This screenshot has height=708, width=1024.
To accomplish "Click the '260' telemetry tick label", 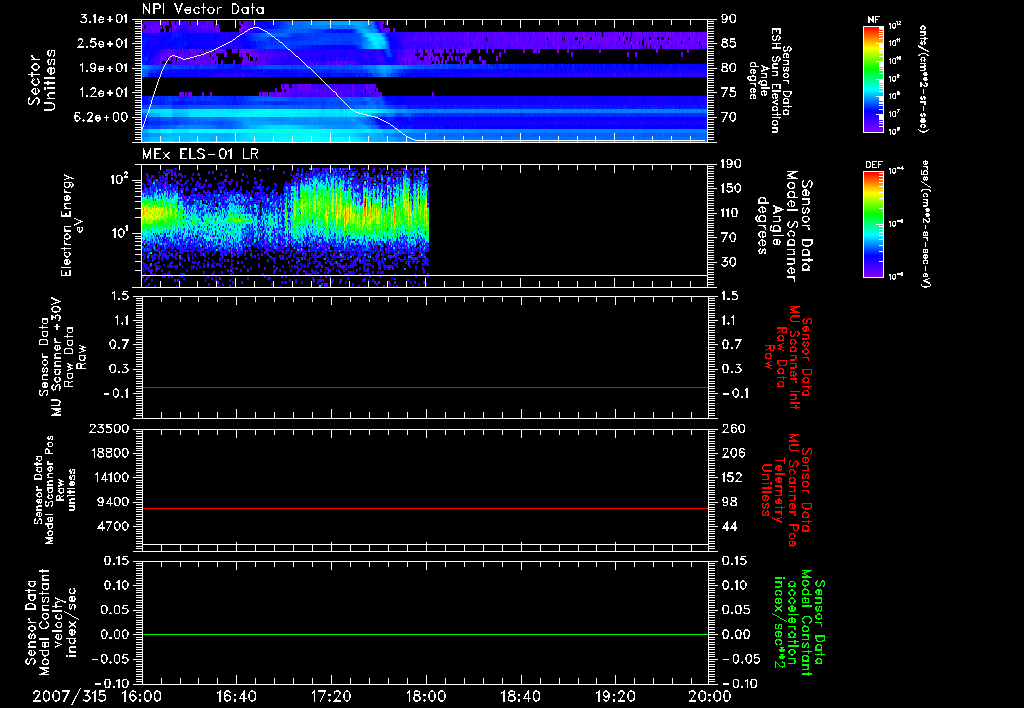I will 732,428.
